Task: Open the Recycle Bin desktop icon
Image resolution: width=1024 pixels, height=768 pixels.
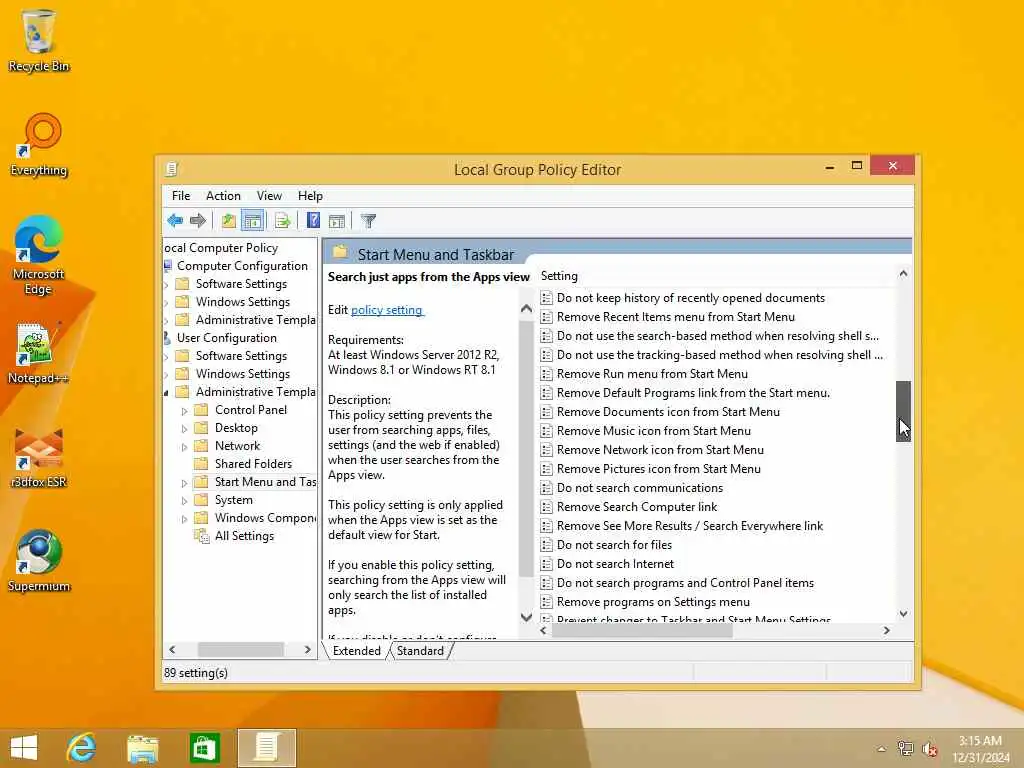Action: (39, 40)
